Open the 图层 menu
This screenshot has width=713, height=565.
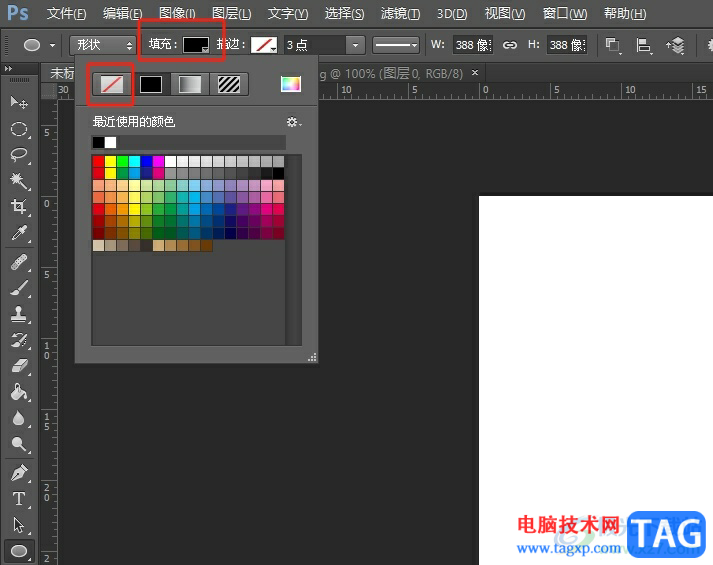pyautogui.click(x=231, y=14)
